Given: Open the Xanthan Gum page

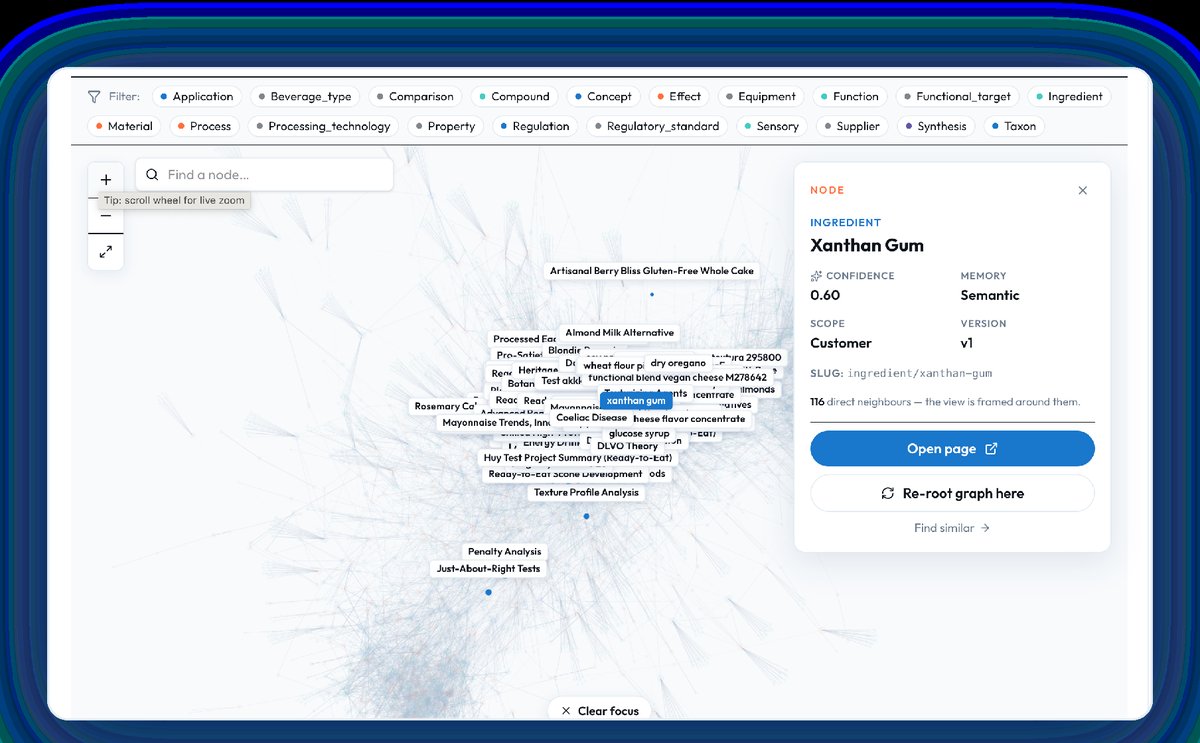Looking at the screenshot, I should pyautogui.click(x=952, y=449).
